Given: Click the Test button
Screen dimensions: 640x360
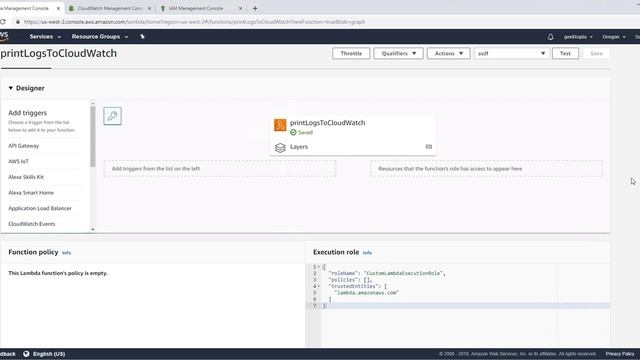Looking at the screenshot, I should coord(565,53).
